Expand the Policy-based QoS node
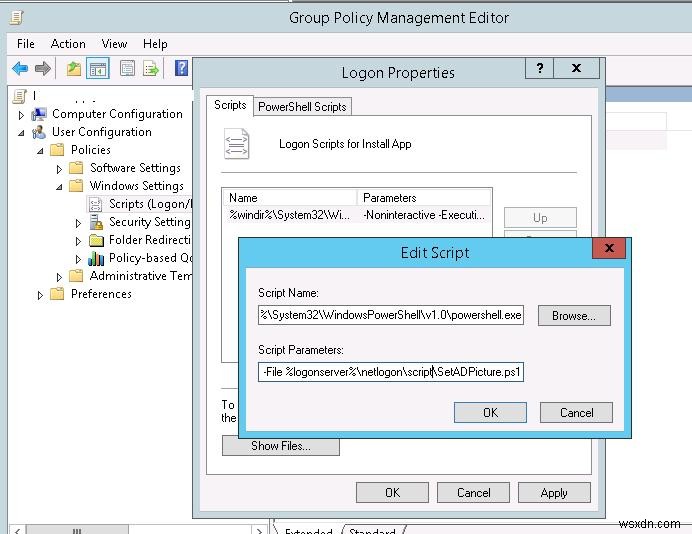Screen dimensions: 692x534 point(78,259)
